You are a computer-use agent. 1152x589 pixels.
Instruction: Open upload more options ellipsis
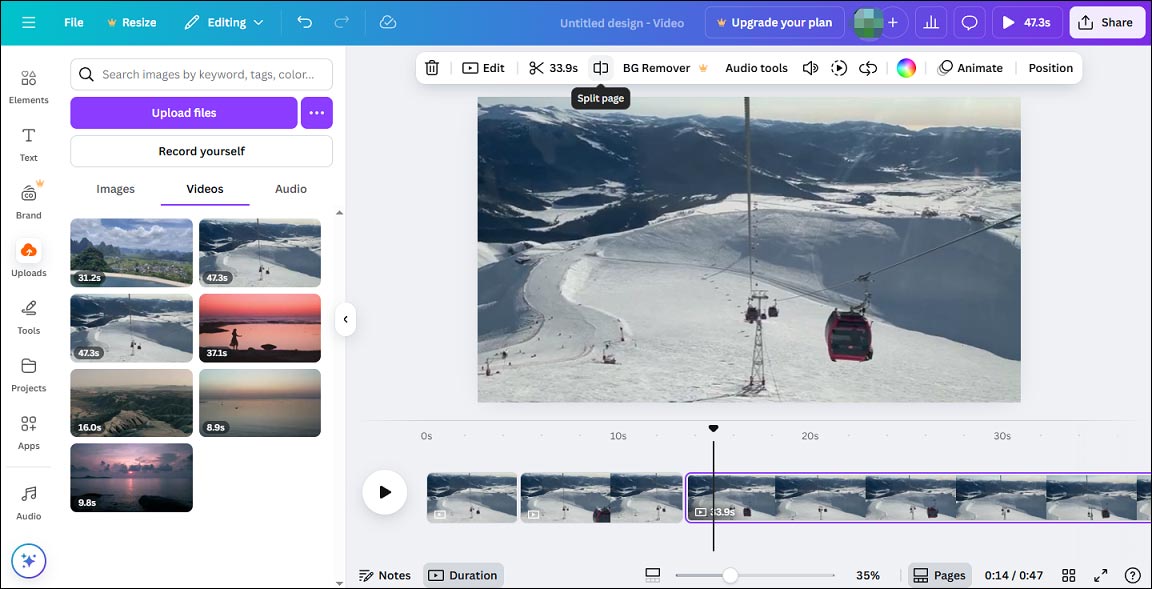click(317, 113)
